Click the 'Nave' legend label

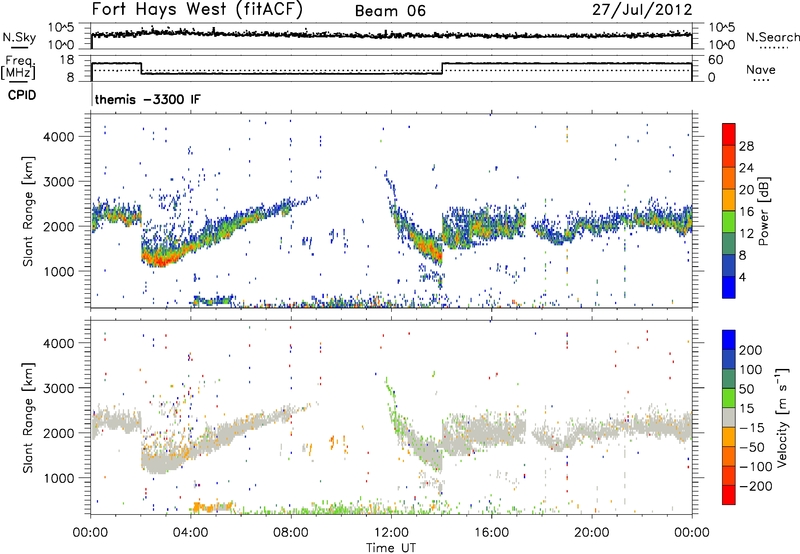(761, 70)
